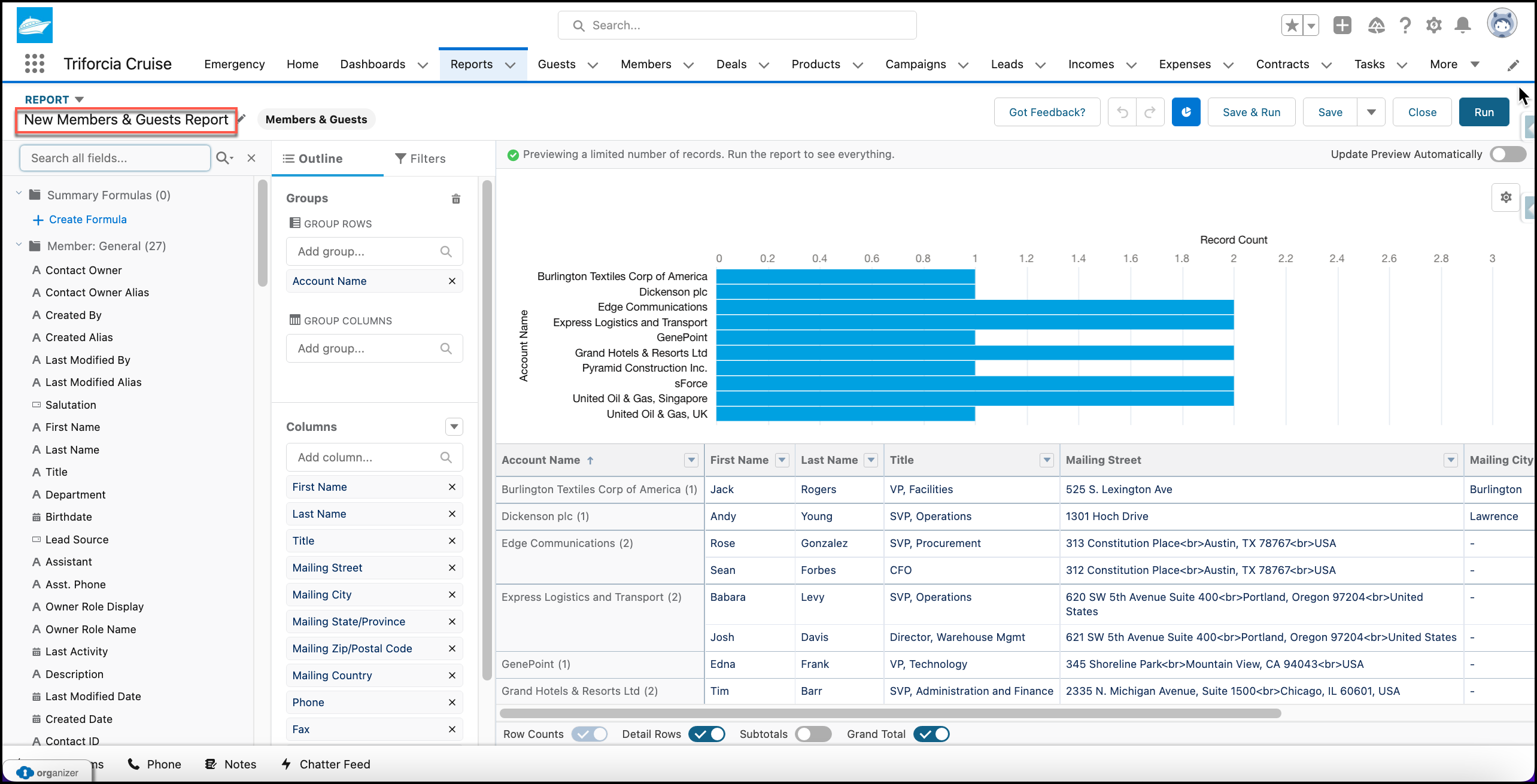This screenshot has width=1537, height=784.
Task: Toggle the chart display icon
Action: click(x=1186, y=112)
